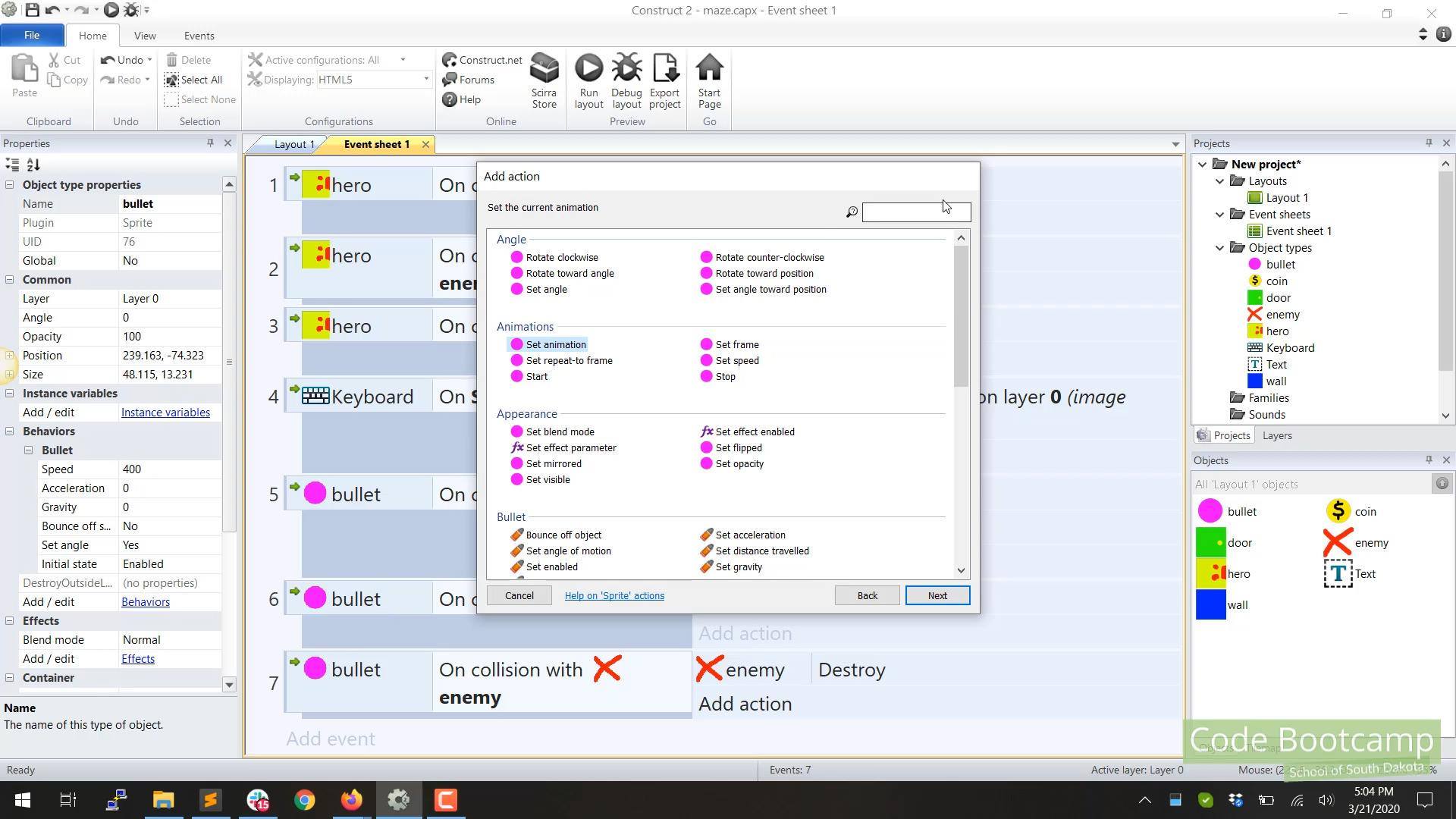The height and width of the screenshot is (819, 1456).
Task: Open Firefox from the taskbar
Action: pos(352,799)
